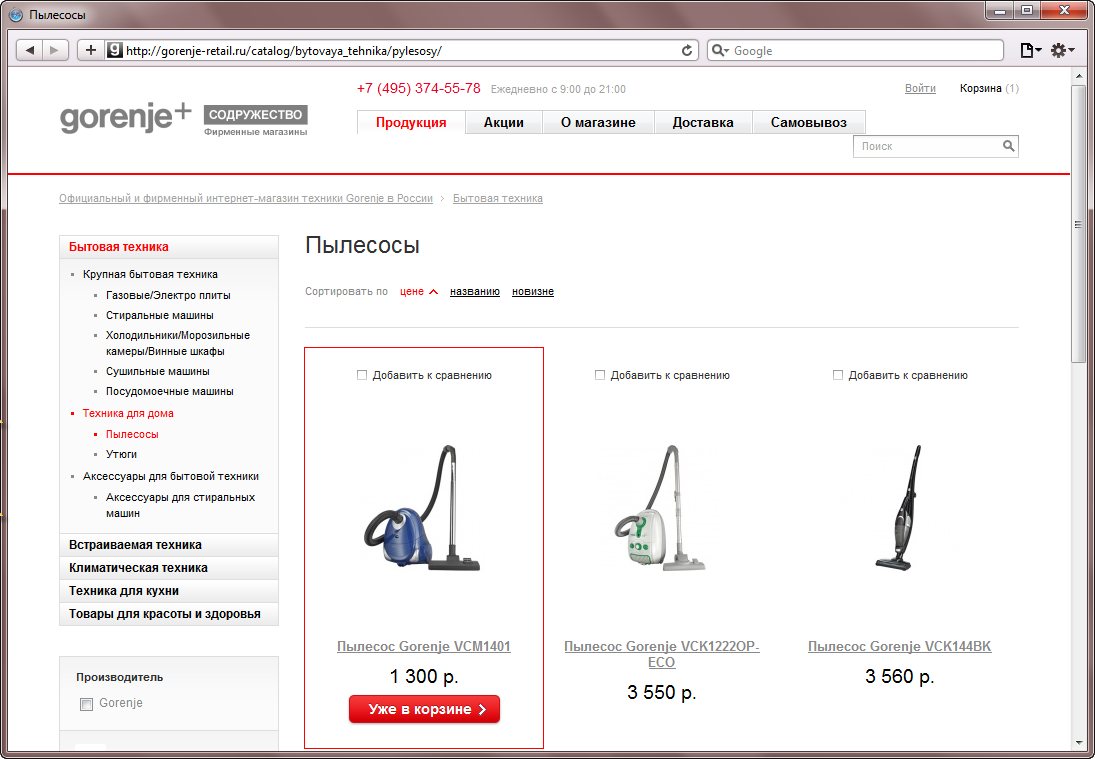Open Газовые/Электро плиты category

[x=168, y=295]
